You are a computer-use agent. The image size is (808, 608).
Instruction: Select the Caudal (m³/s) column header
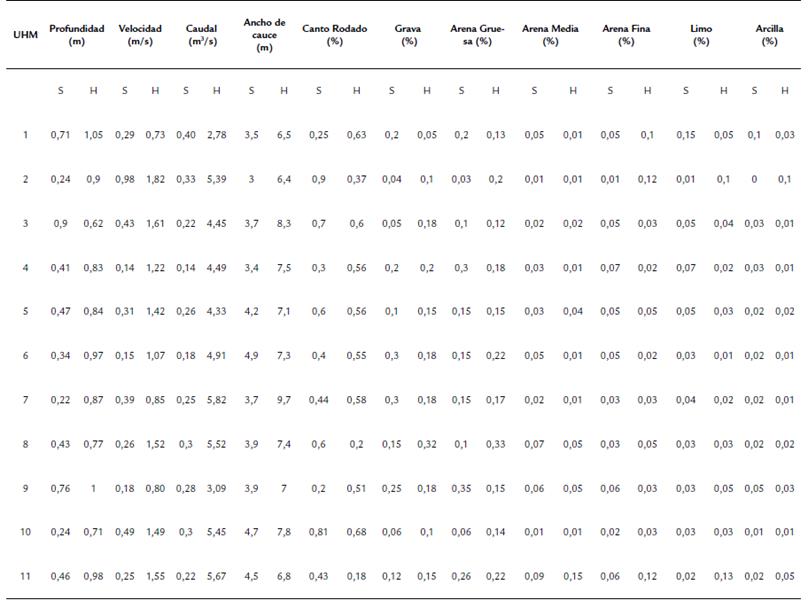tap(201, 35)
